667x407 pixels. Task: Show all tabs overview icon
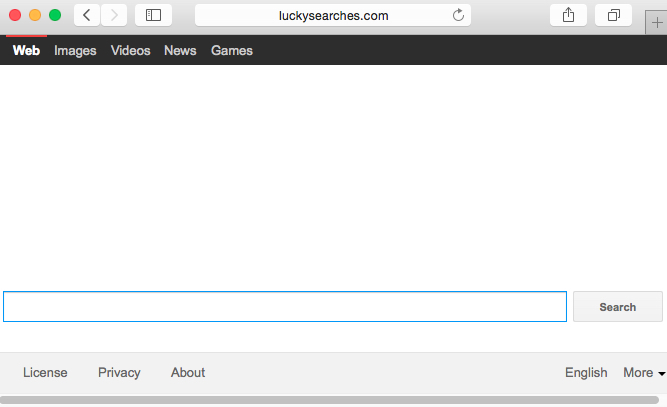click(x=614, y=15)
